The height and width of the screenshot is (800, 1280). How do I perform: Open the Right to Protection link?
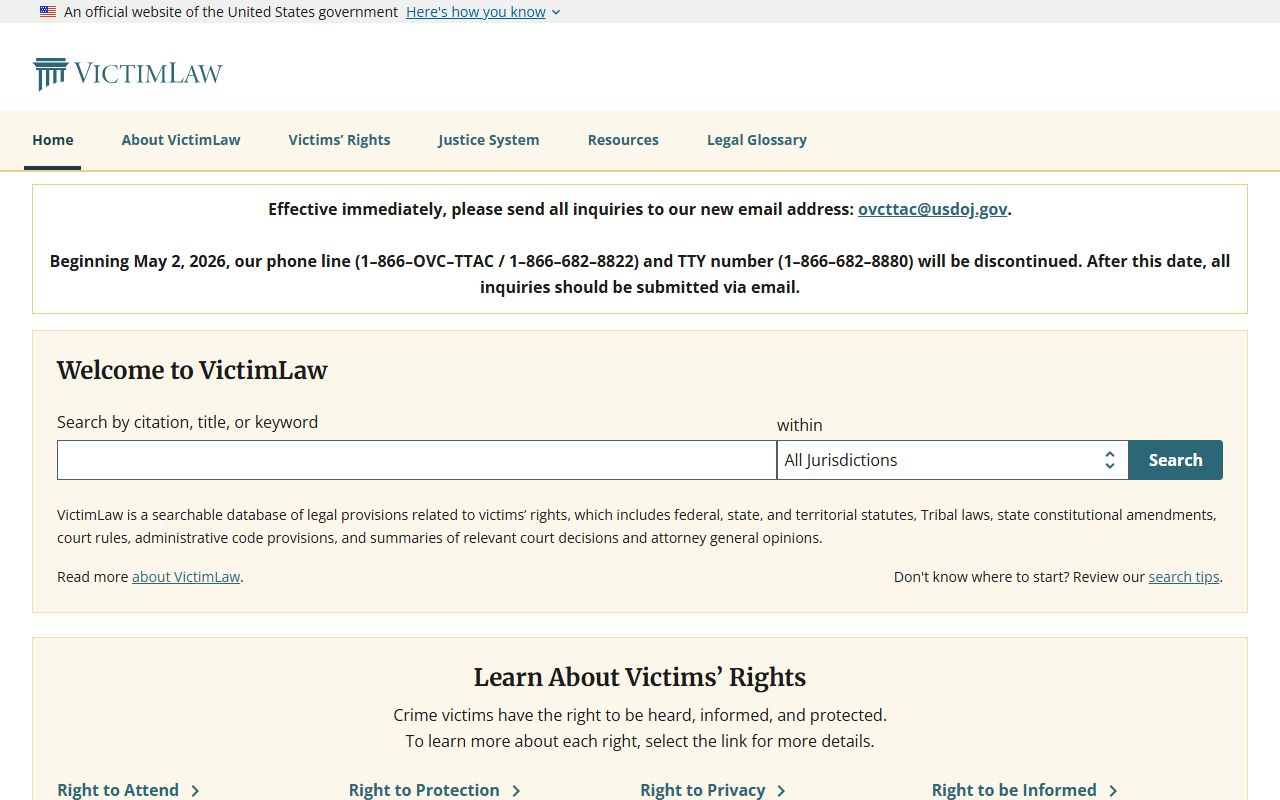(424, 790)
